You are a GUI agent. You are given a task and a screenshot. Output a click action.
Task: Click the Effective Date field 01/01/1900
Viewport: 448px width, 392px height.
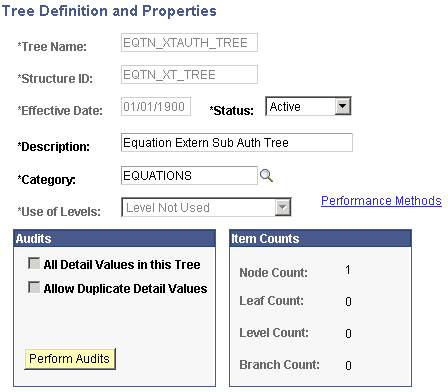pos(156,107)
